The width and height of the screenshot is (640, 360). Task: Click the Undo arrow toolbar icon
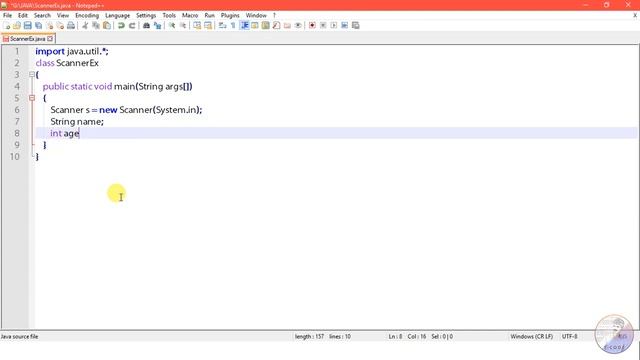tap(121, 25)
